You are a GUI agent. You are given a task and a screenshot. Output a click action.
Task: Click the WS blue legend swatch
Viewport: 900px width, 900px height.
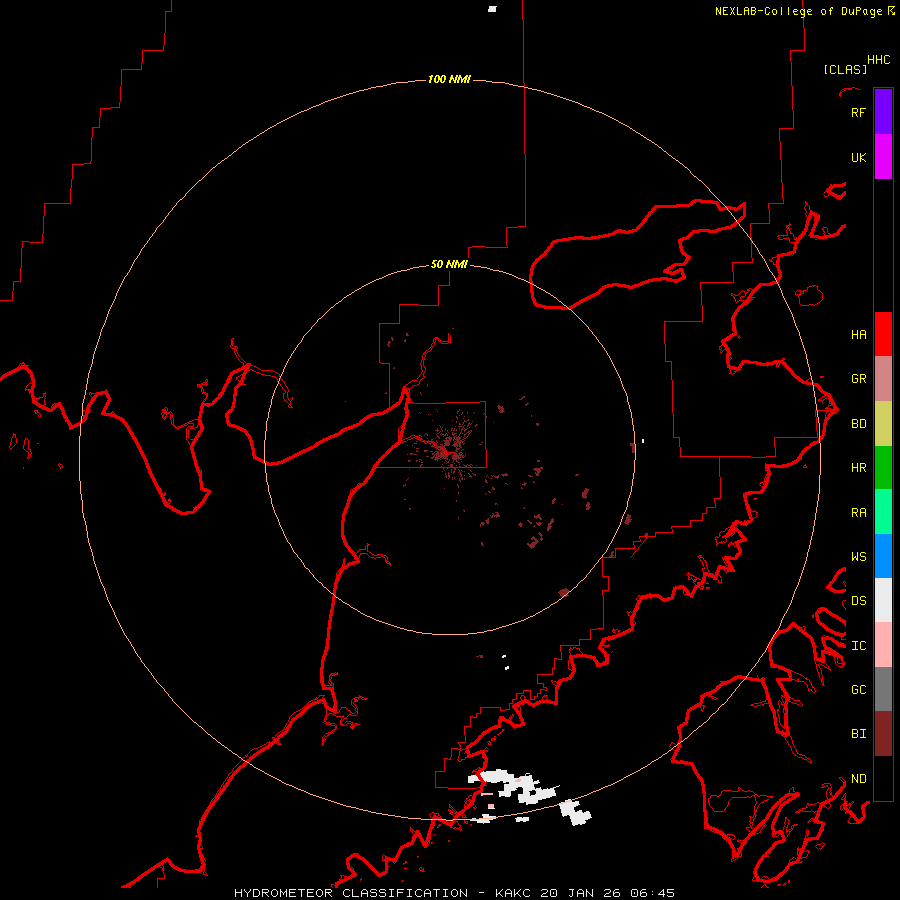click(883, 556)
